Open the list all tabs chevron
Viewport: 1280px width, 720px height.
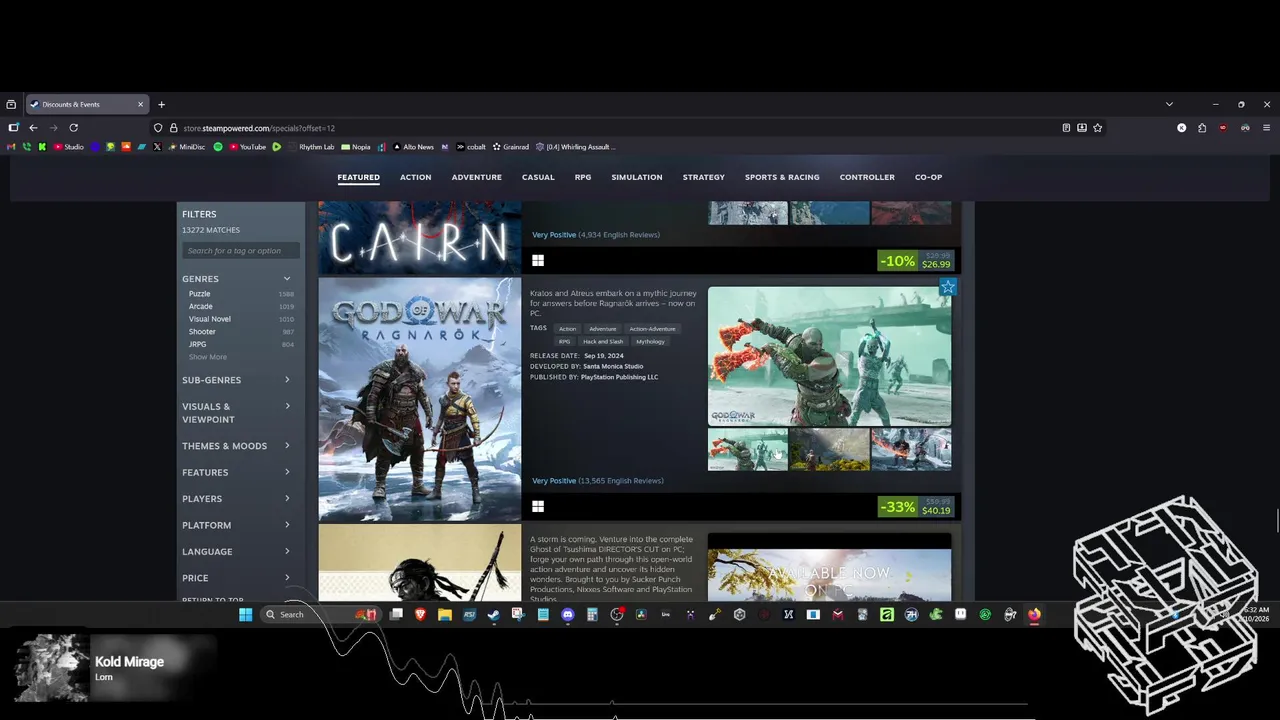pyautogui.click(x=1169, y=104)
